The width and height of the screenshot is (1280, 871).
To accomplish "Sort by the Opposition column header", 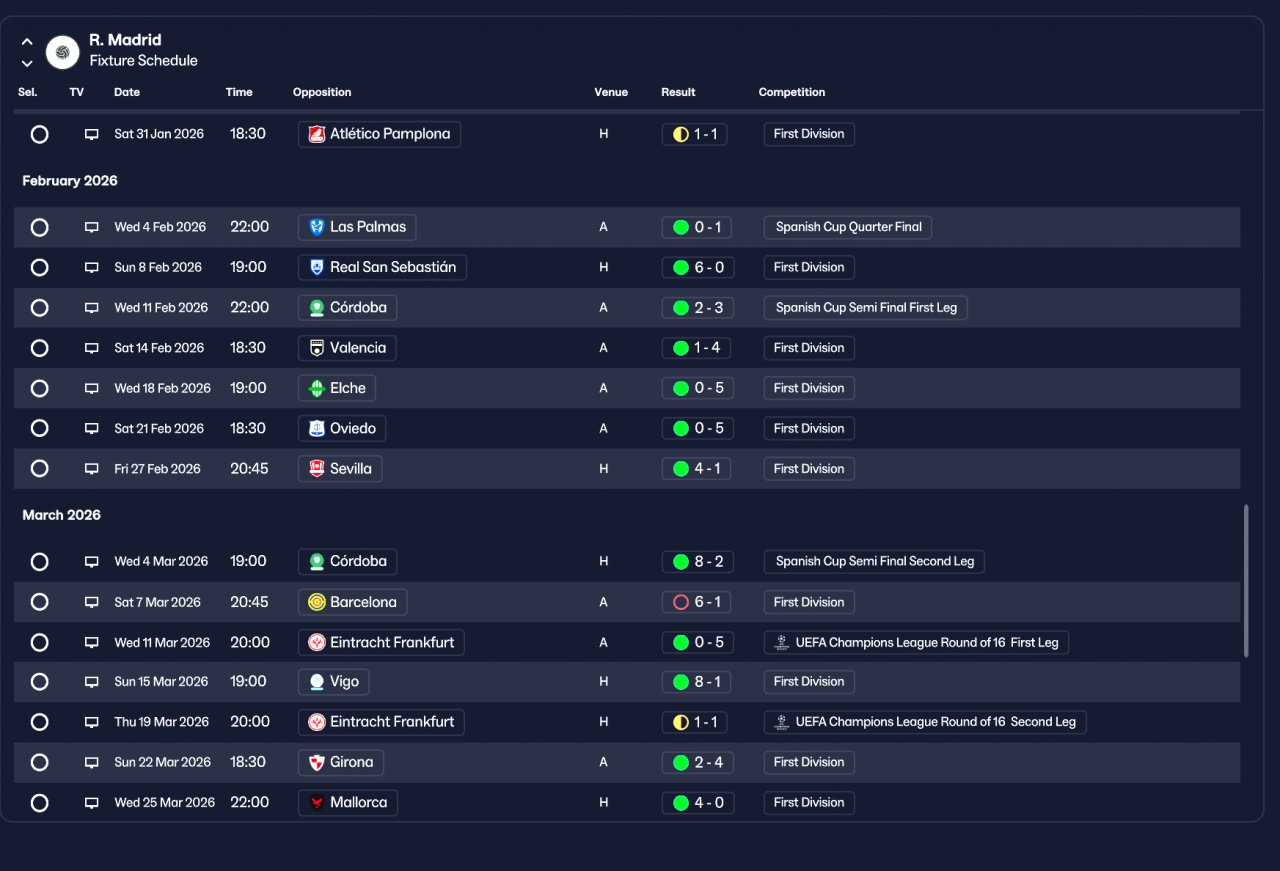I will [x=322, y=92].
